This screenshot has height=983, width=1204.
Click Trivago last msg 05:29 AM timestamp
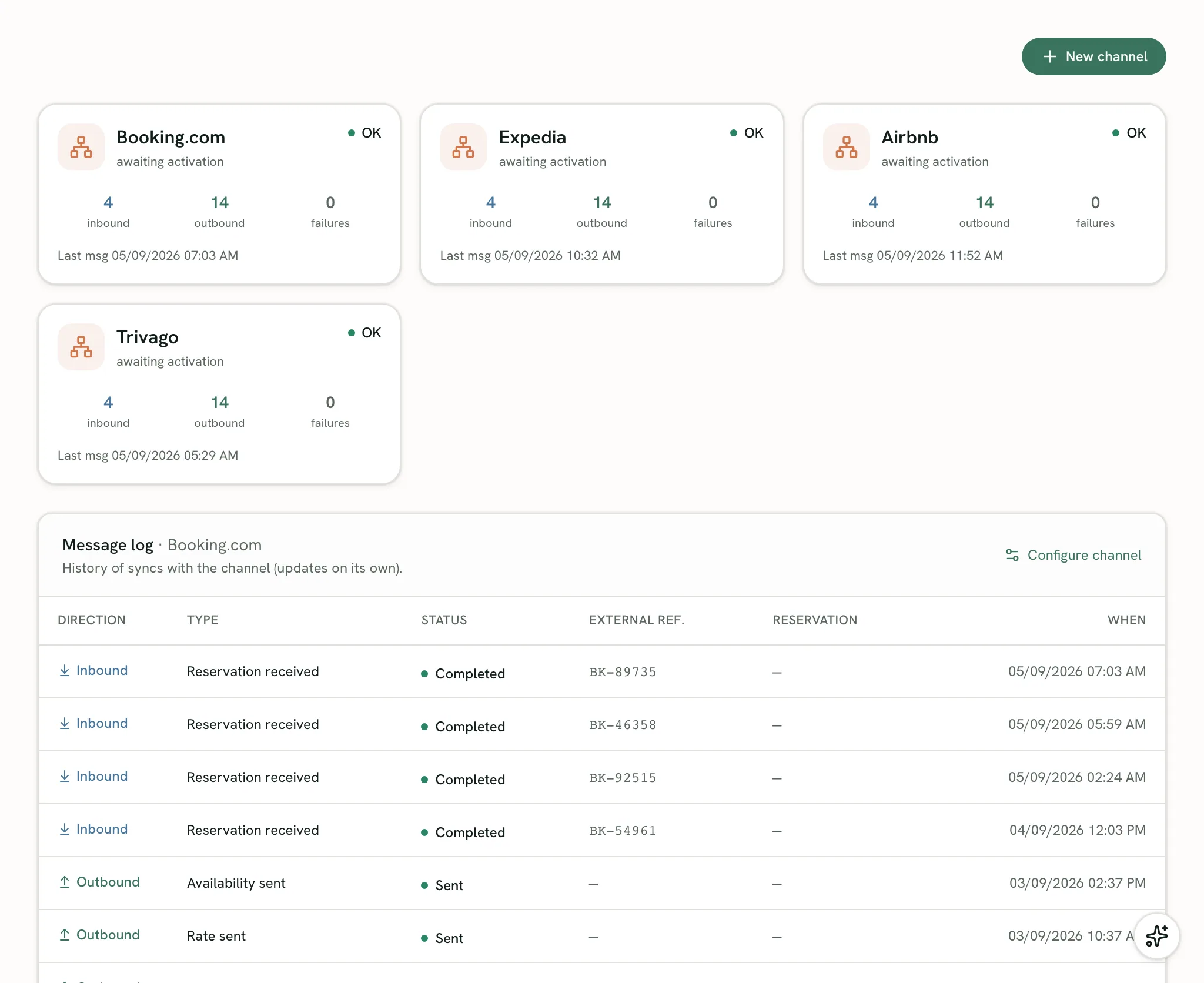(148, 456)
